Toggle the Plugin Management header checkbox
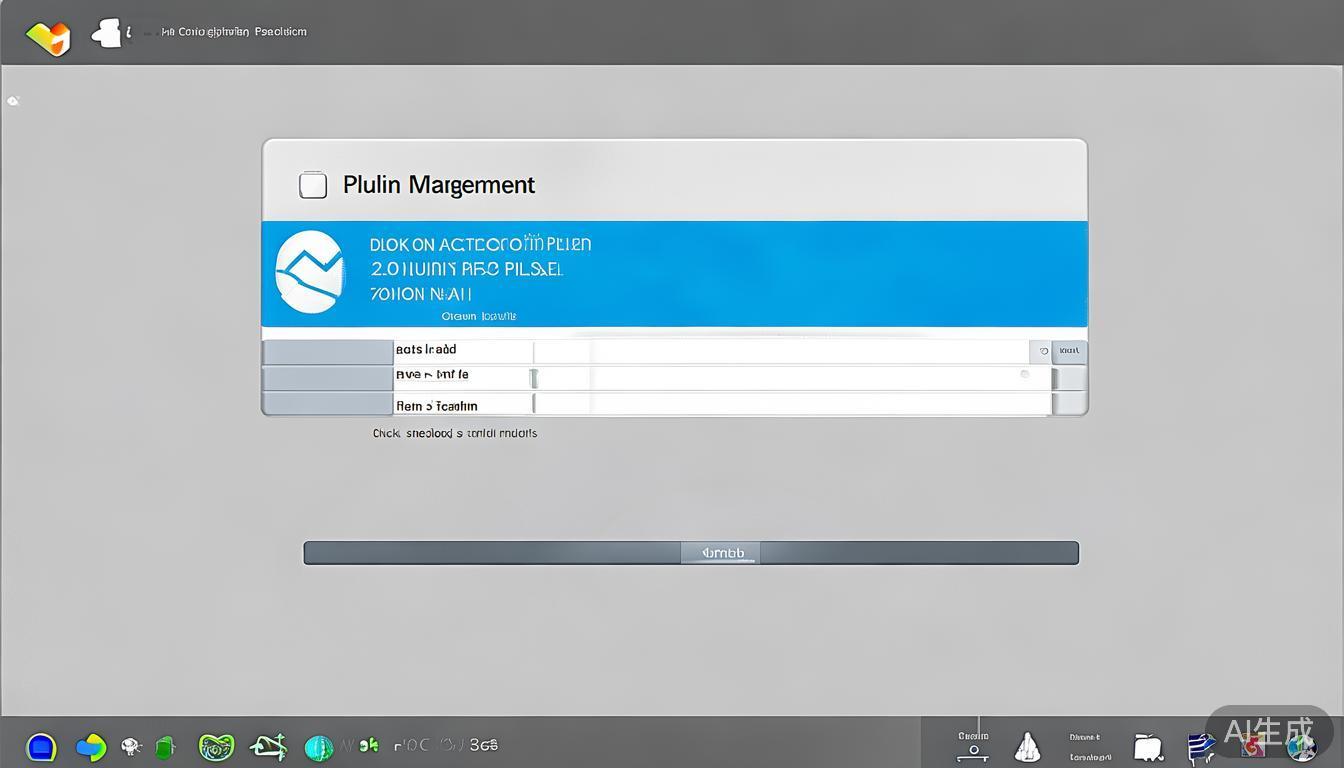 click(313, 185)
